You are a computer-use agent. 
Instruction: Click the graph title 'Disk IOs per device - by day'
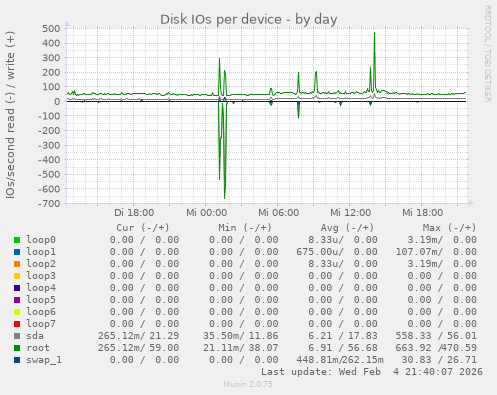249,20
